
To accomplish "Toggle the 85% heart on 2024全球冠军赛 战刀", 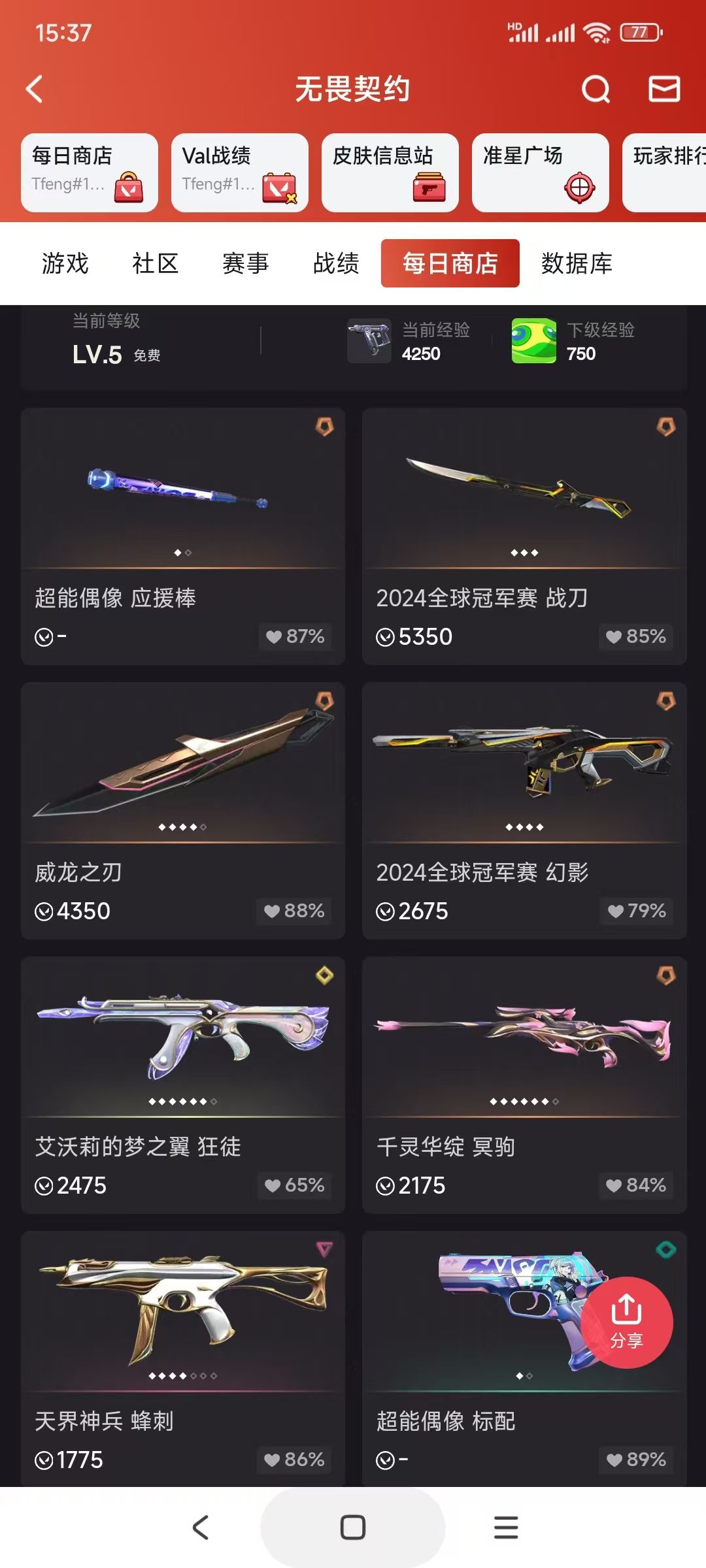I will 635,636.
